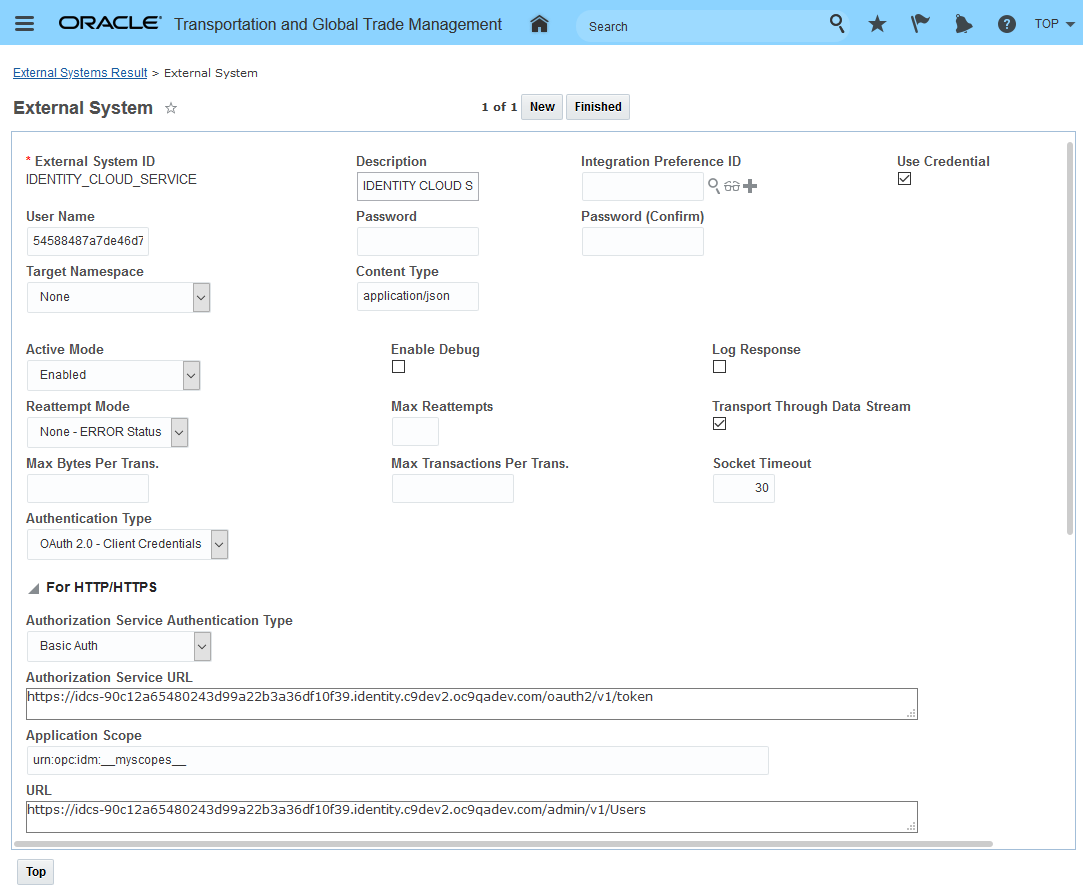1083x889 pixels.
Task: Click the search magnifier in header
Action: (836, 23)
